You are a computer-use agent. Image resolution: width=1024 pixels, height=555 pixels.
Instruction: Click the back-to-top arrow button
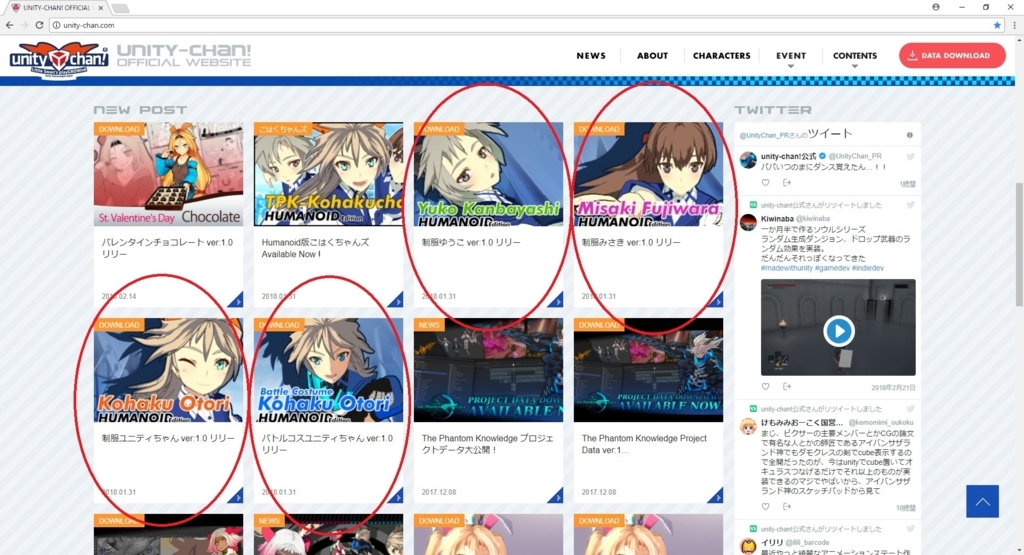(982, 501)
